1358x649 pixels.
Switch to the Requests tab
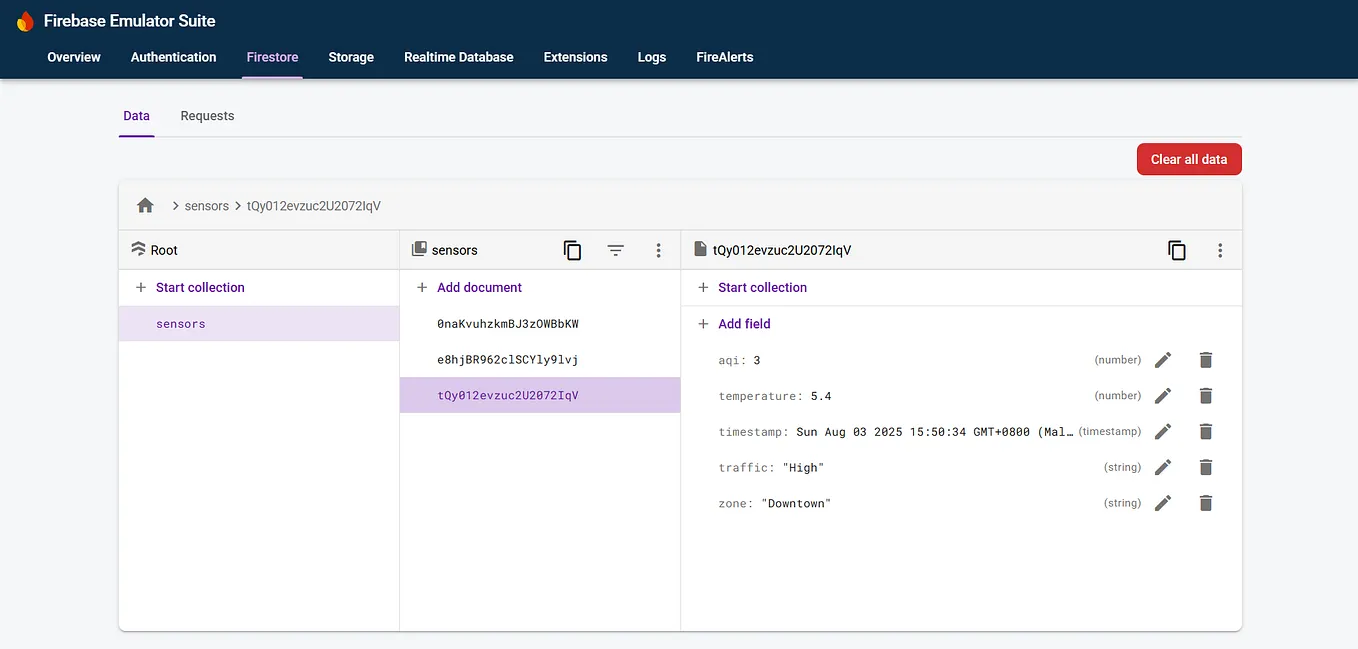click(206, 115)
